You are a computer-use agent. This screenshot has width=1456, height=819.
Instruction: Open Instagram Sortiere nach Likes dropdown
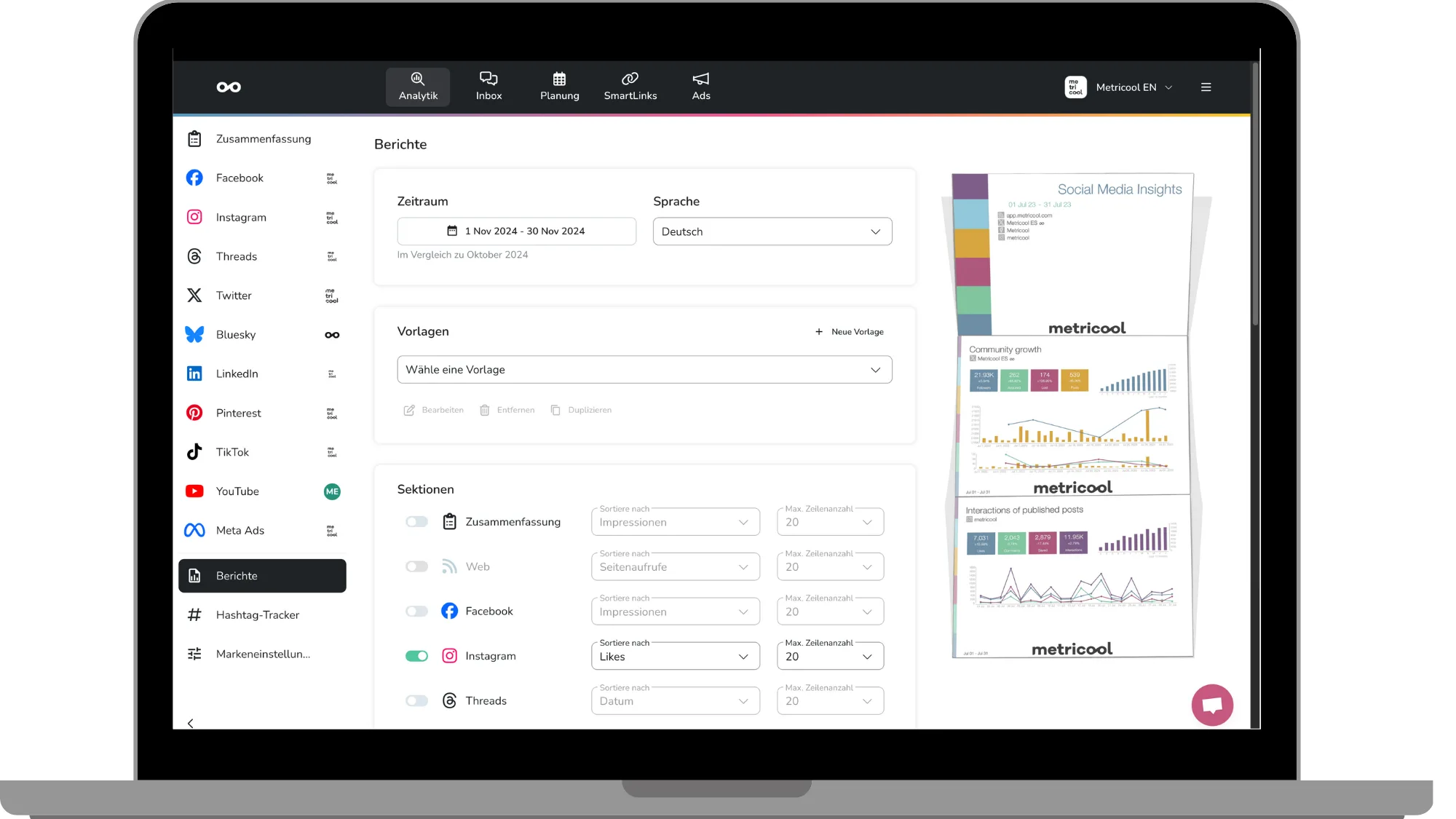click(674, 657)
